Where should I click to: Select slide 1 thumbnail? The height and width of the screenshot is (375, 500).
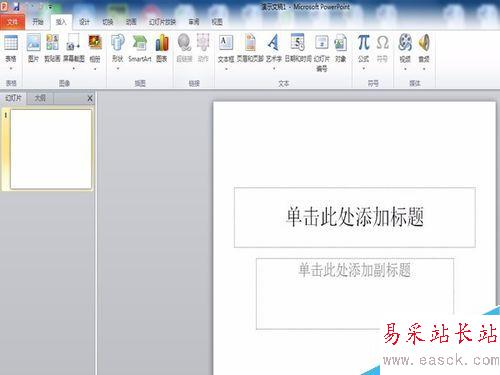tap(51, 149)
